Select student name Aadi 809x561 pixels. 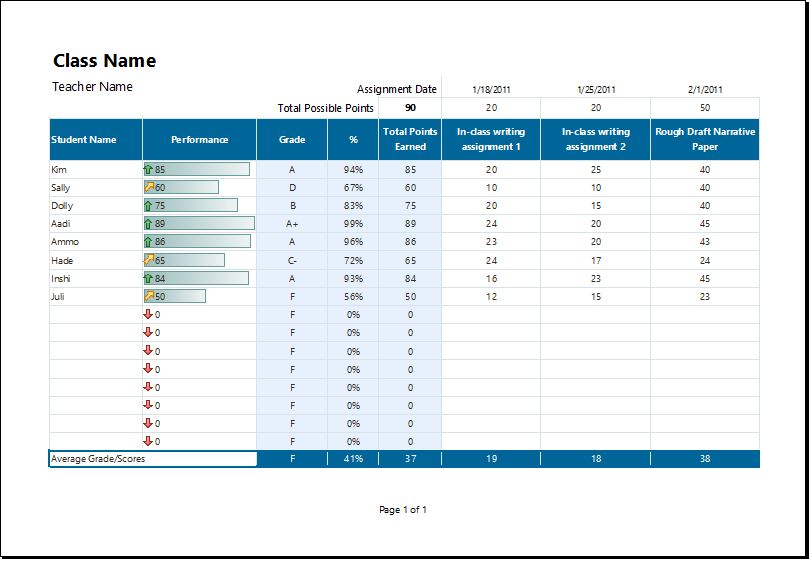pos(60,223)
